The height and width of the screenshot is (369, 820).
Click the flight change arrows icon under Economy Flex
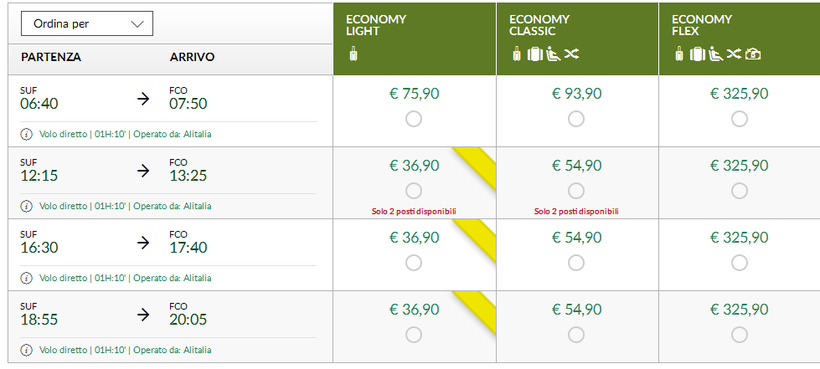click(734, 54)
